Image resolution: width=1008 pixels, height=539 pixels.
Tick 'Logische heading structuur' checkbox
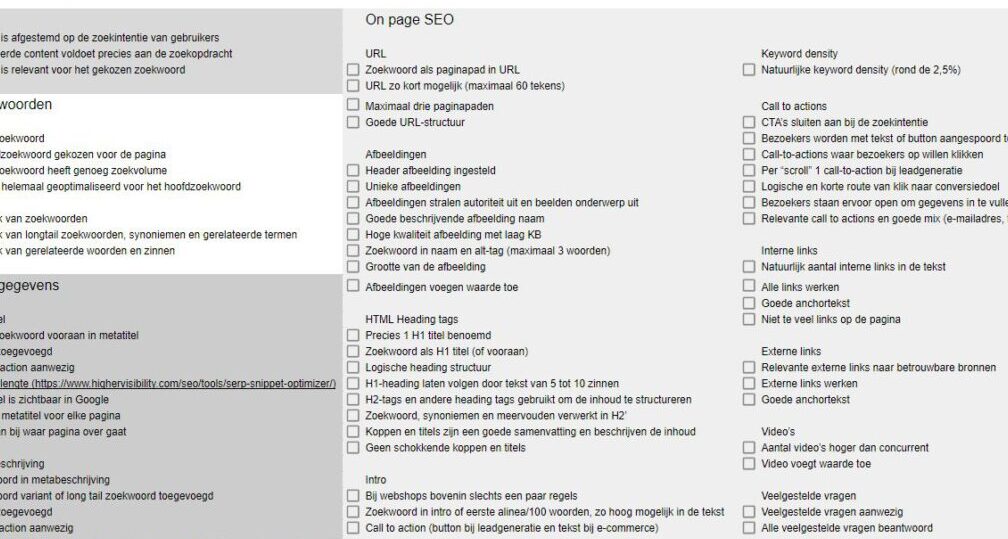pos(353,367)
